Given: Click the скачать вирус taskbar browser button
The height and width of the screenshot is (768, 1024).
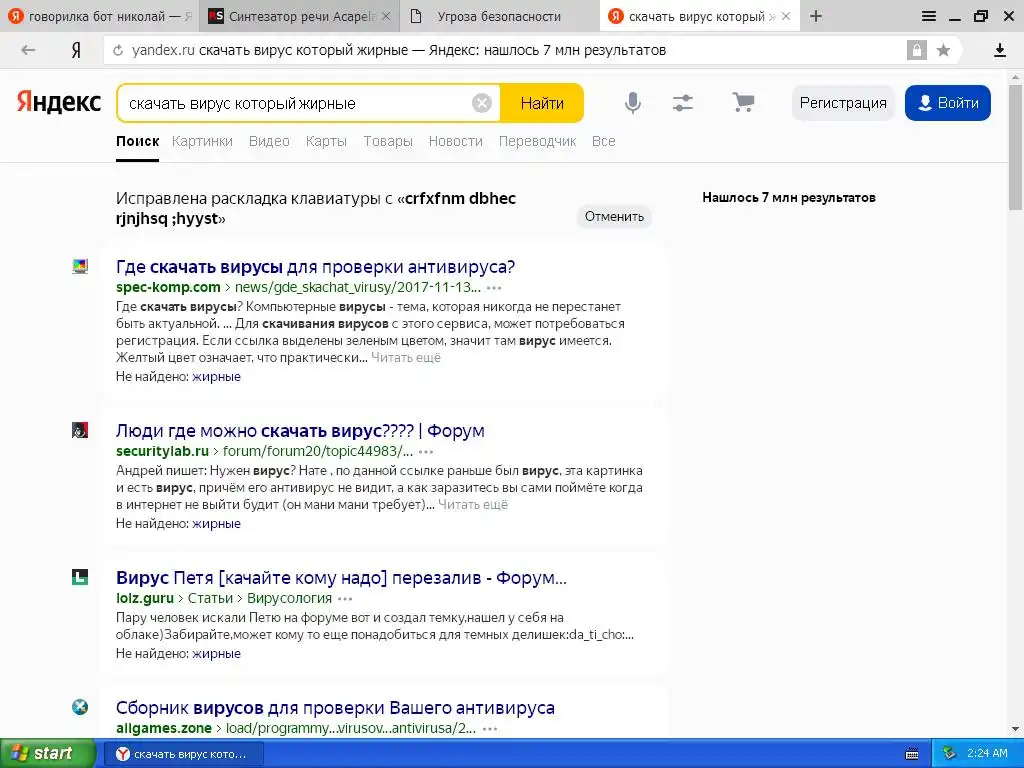Looking at the screenshot, I should (185, 754).
